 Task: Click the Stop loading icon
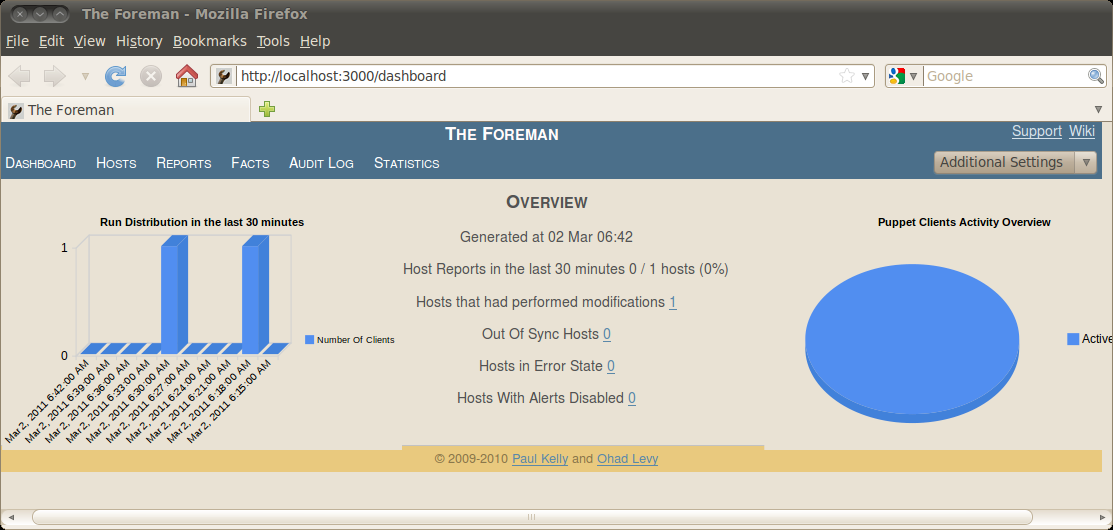coord(150,76)
